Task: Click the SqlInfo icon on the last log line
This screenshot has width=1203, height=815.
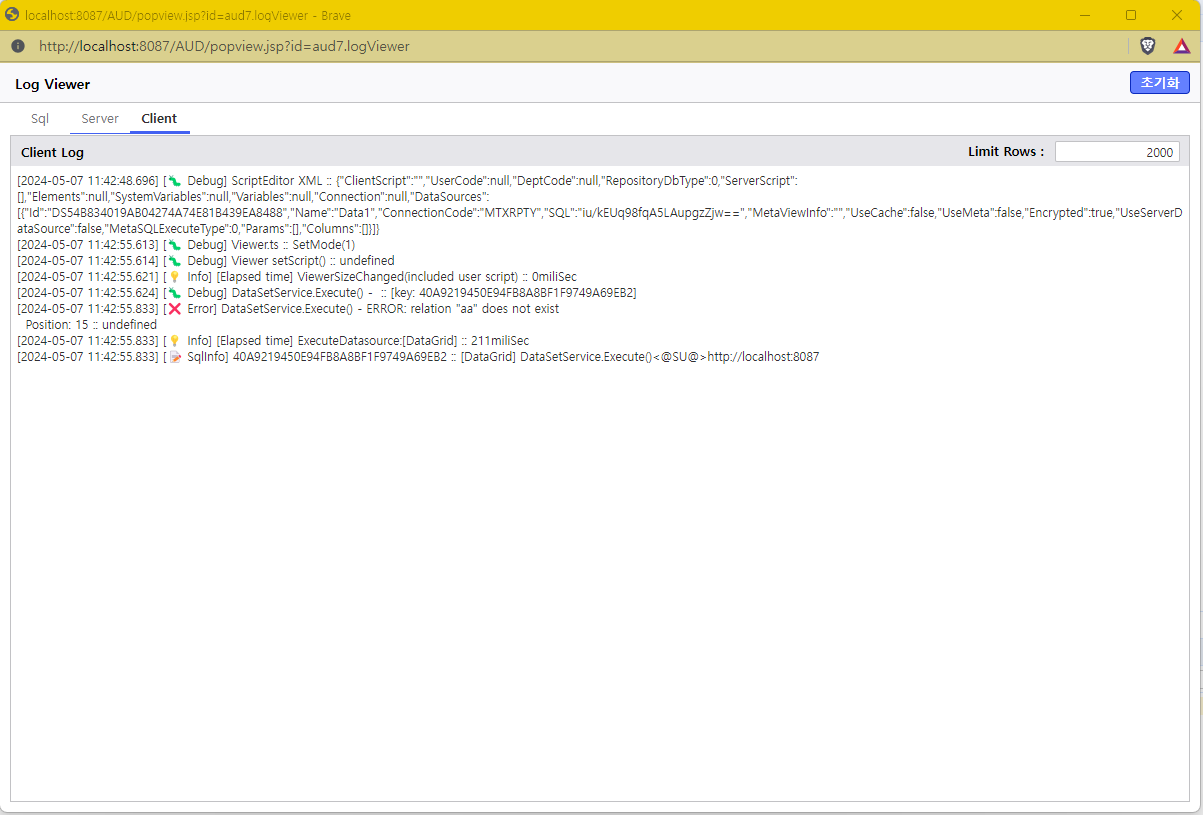Action: (175, 357)
